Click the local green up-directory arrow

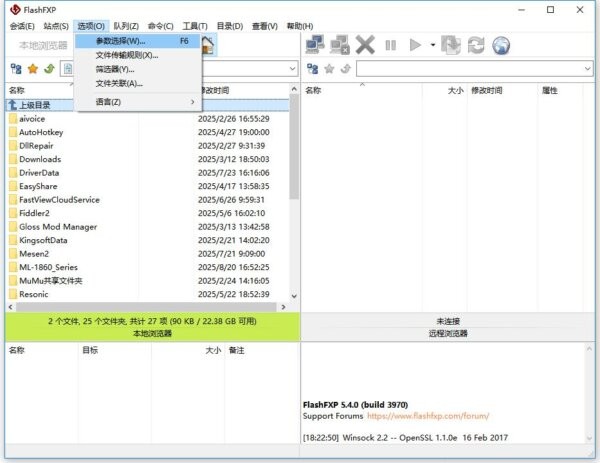(49, 69)
